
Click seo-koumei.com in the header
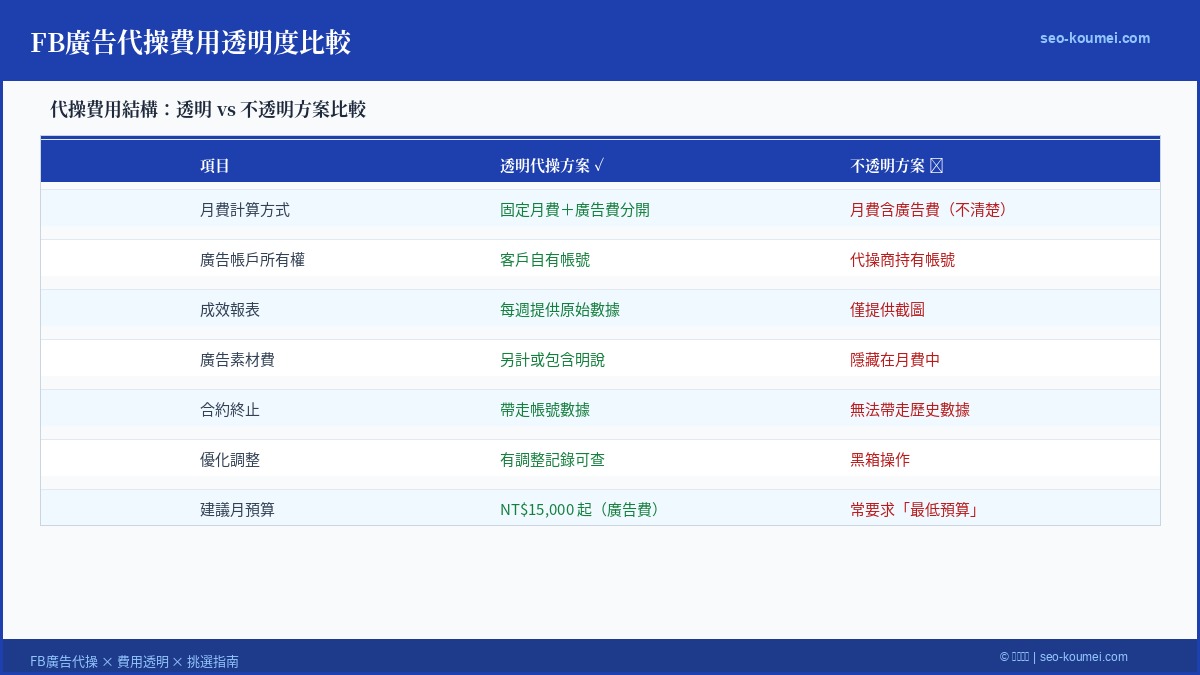pos(1095,38)
